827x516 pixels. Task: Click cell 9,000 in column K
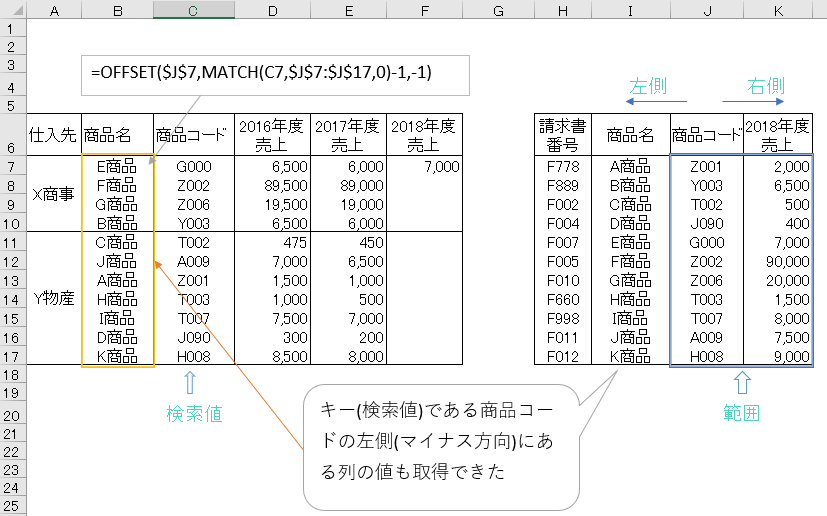[778, 356]
